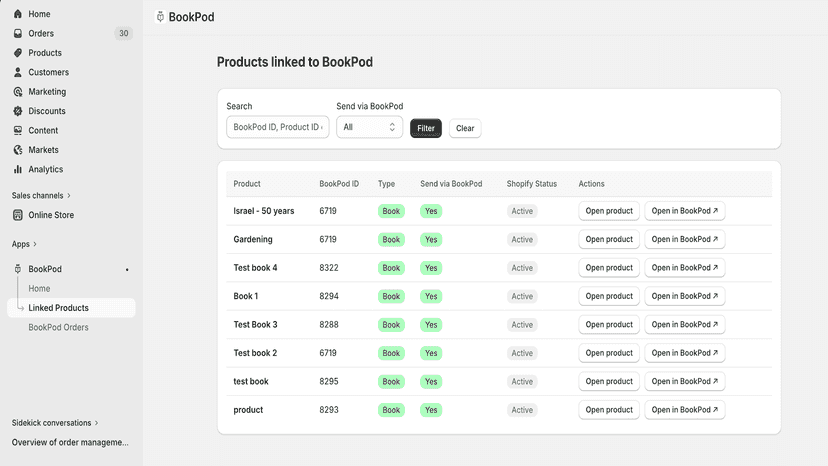Viewport: 828px width, 466px height.
Task: Click the BookPod ID column header
Action: pyautogui.click(x=339, y=184)
